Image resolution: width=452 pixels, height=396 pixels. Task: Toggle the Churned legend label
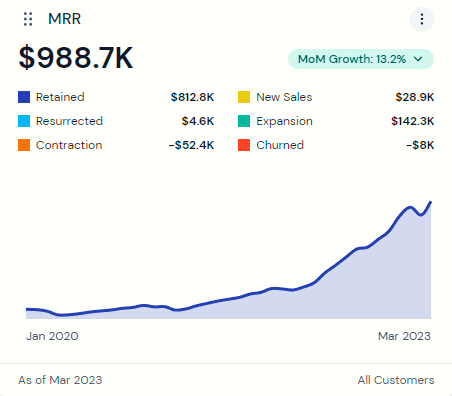[x=280, y=145]
